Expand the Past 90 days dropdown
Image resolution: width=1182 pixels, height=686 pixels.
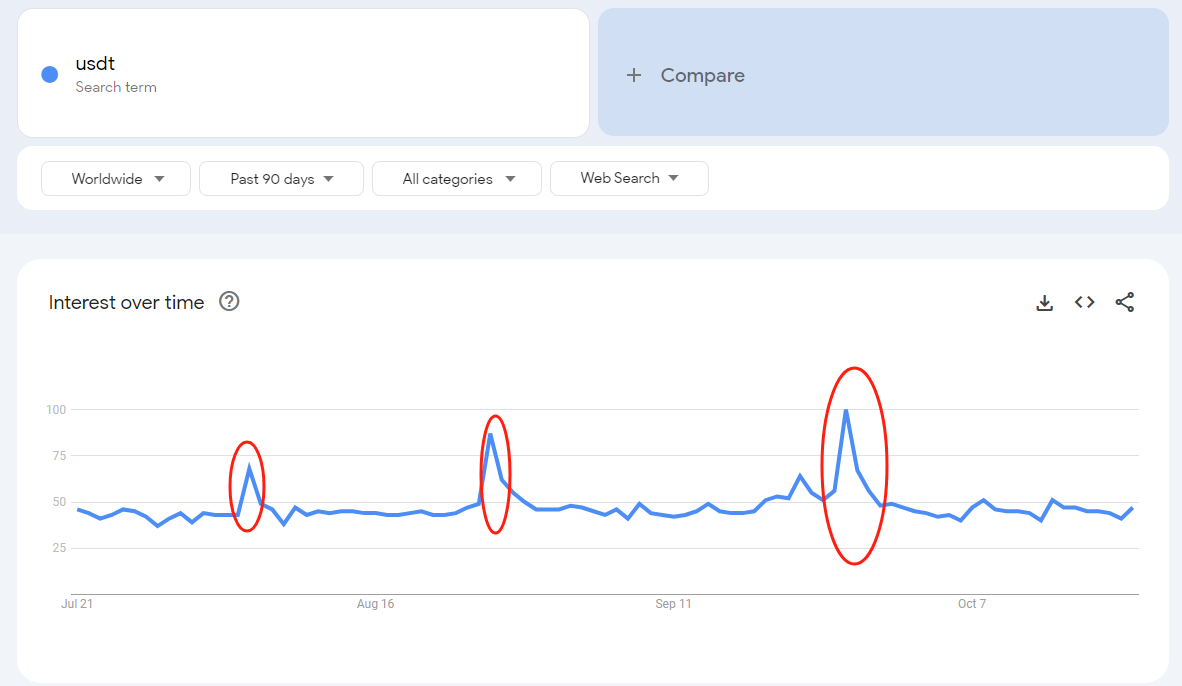(x=281, y=179)
